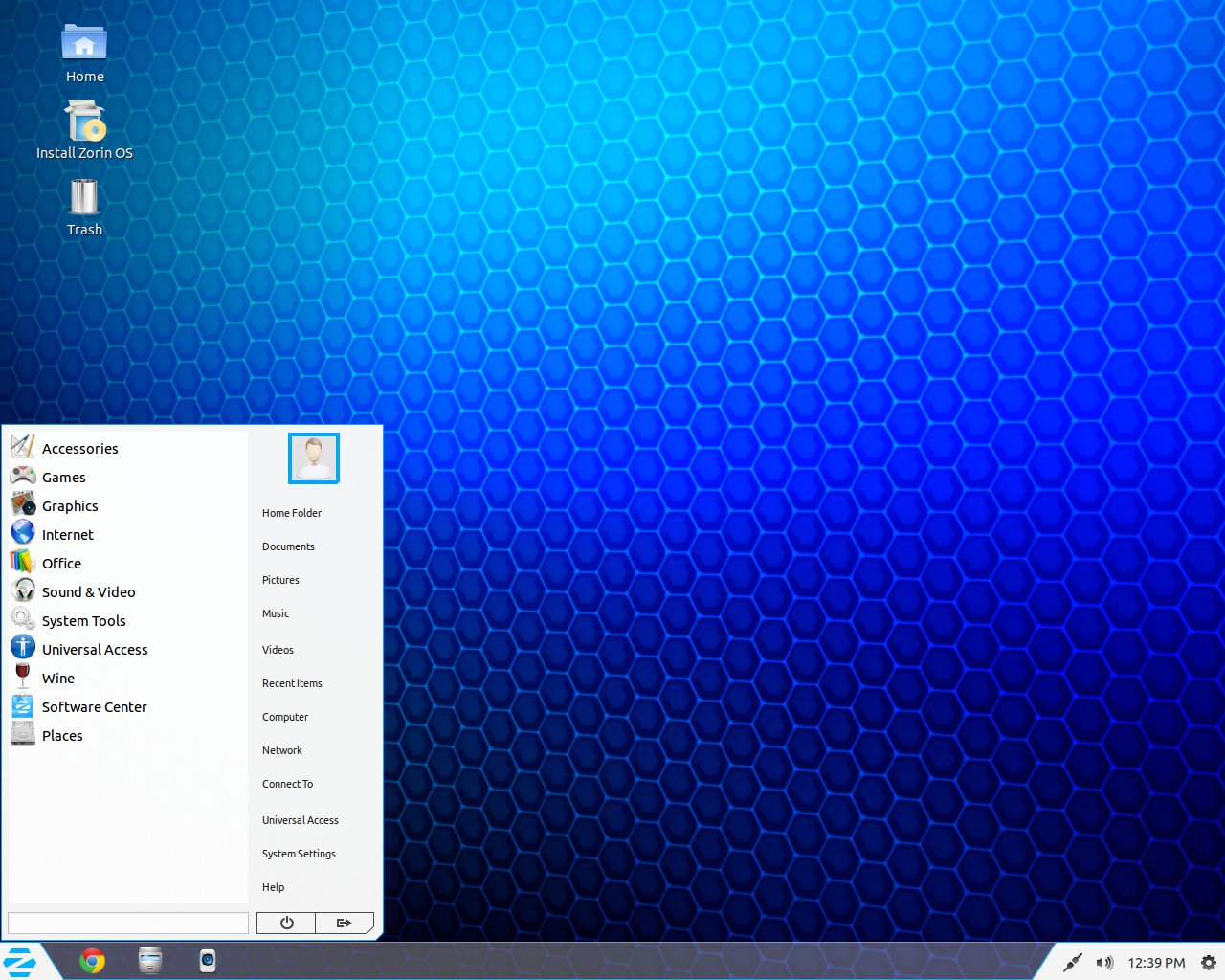The height and width of the screenshot is (980, 1225).
Task: Open the Install Zorin OS desktop icon
Action: pyautogui.click(x=84, y=123)
